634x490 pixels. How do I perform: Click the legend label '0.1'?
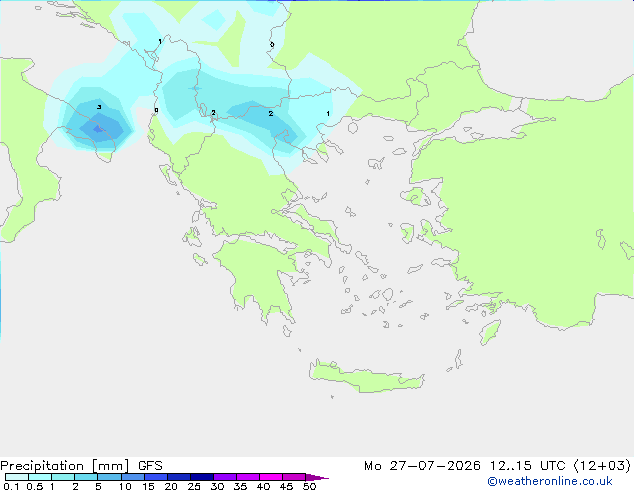[x=11, y=486]
